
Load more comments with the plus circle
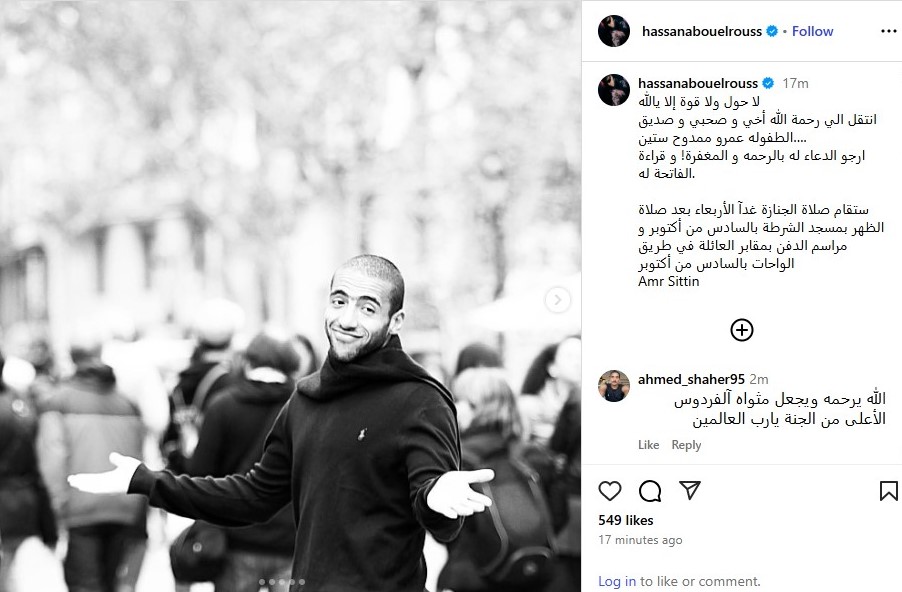click(742, 330)
